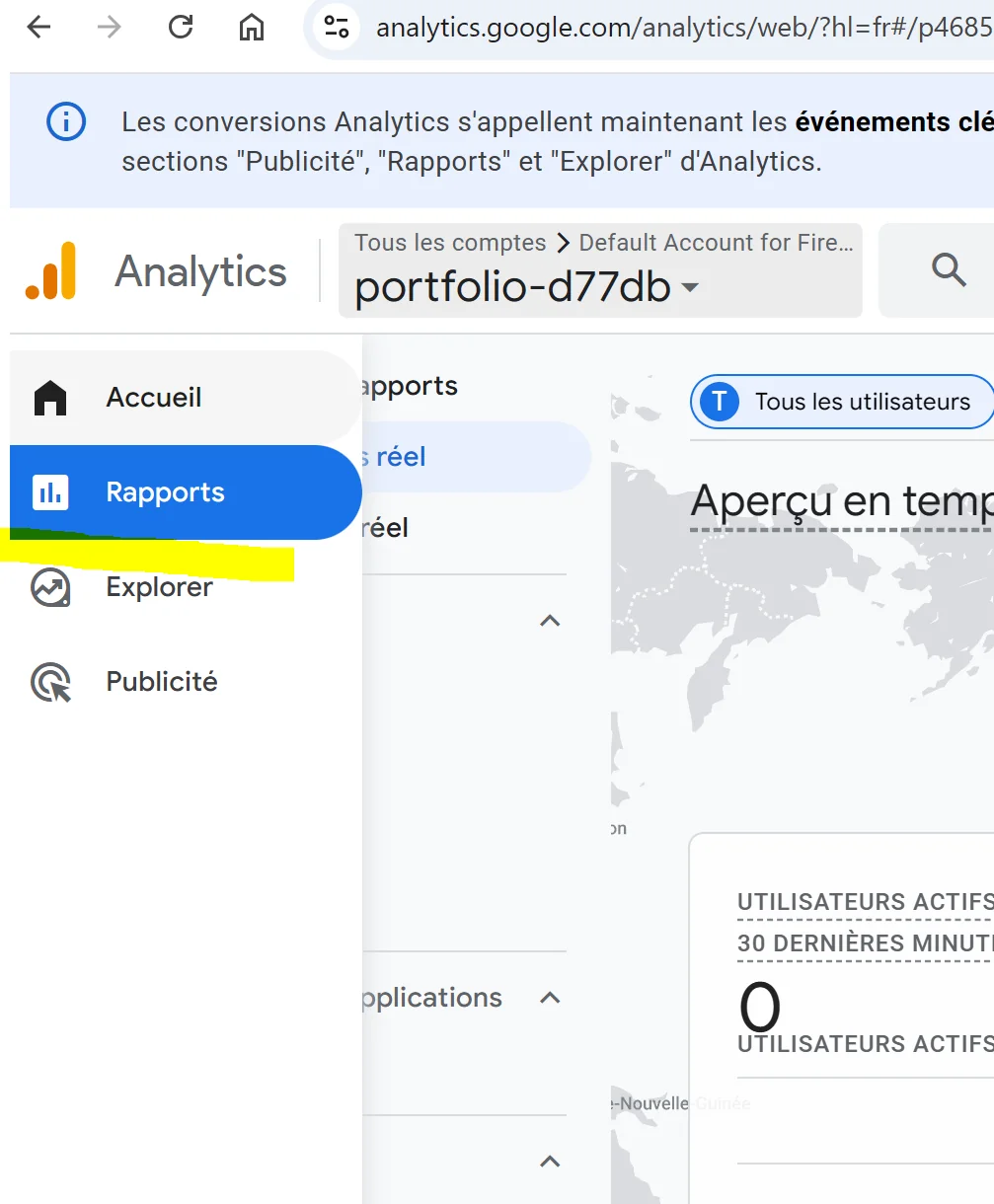
Task: Open the browser home page icon
Action: [x=252, y=27]
